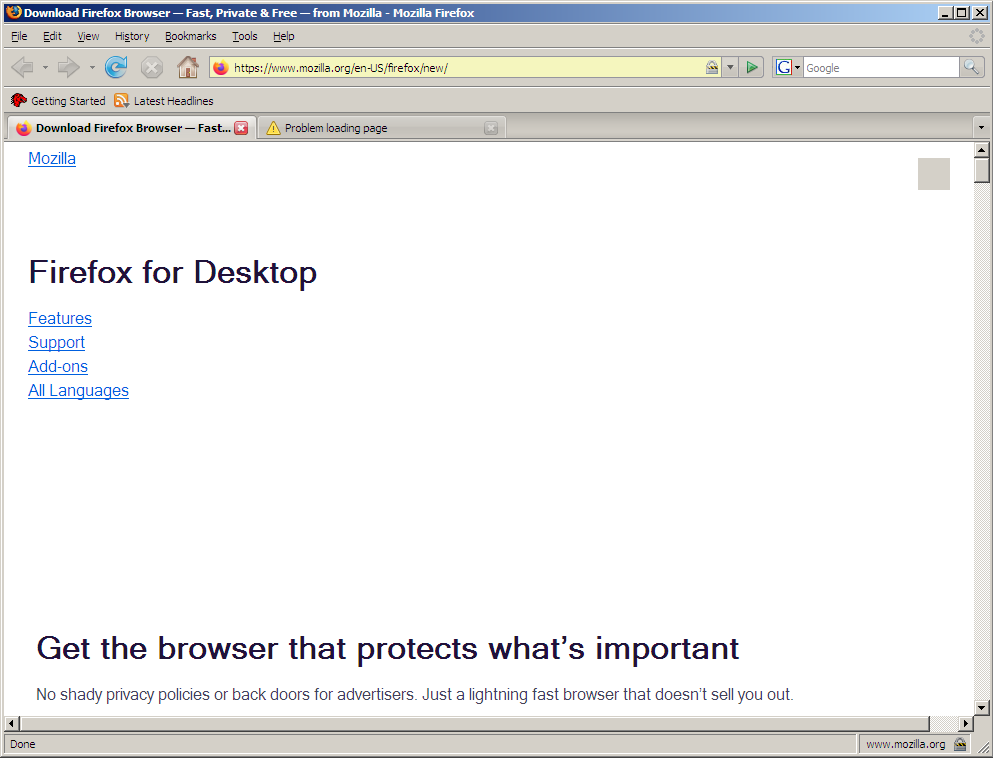Open the Tools menu

244,36
